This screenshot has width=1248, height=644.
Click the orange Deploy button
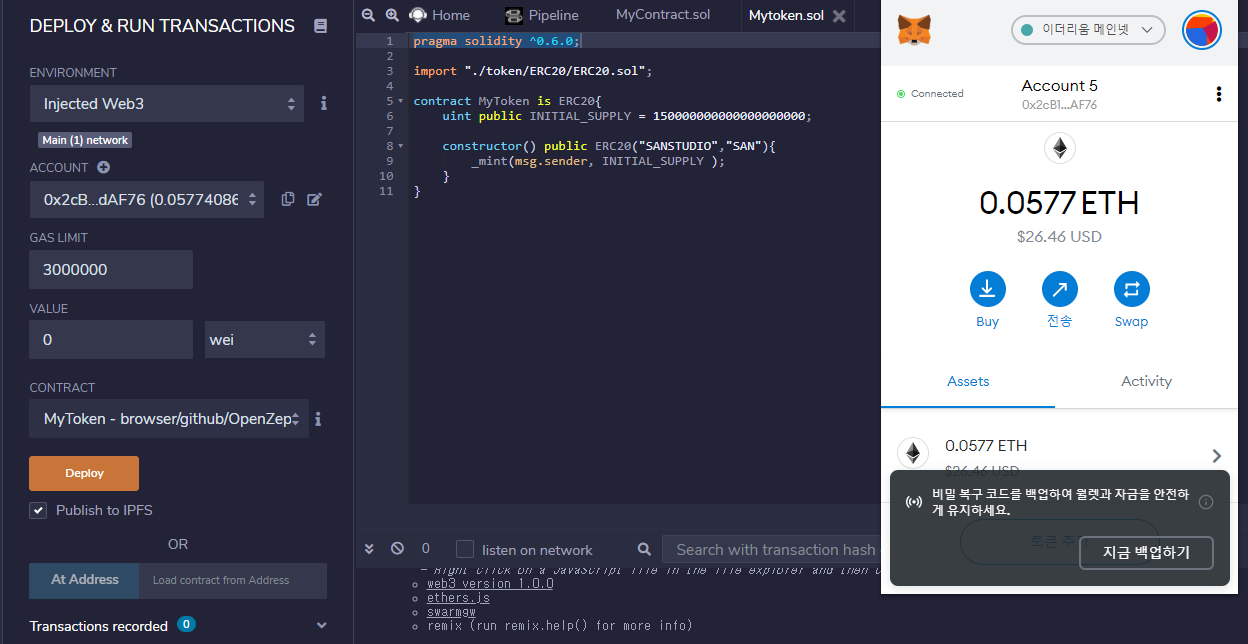(x=84, y=473)
